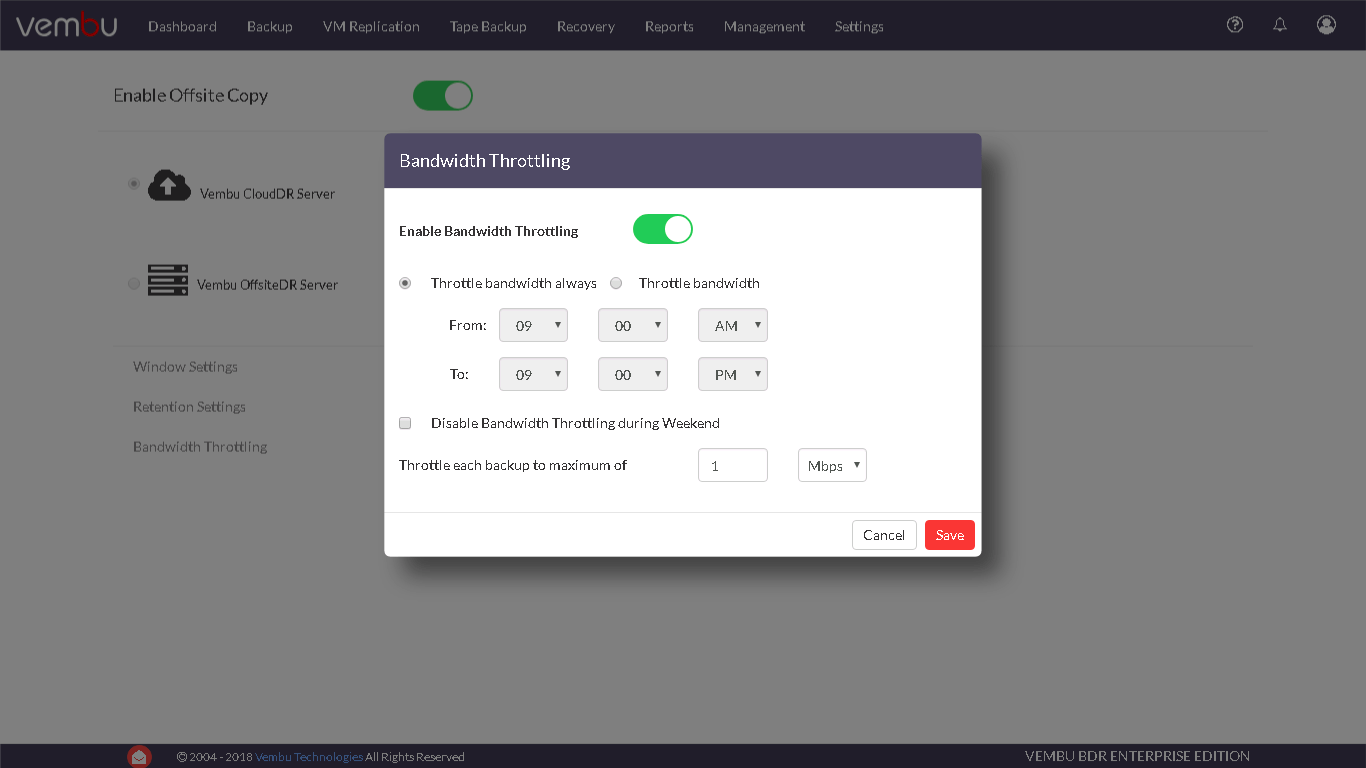Image resolution: width=1366 pixels, height=768 pixels.
Task: Open the user account icon
Action: (x=1326, y=24)
